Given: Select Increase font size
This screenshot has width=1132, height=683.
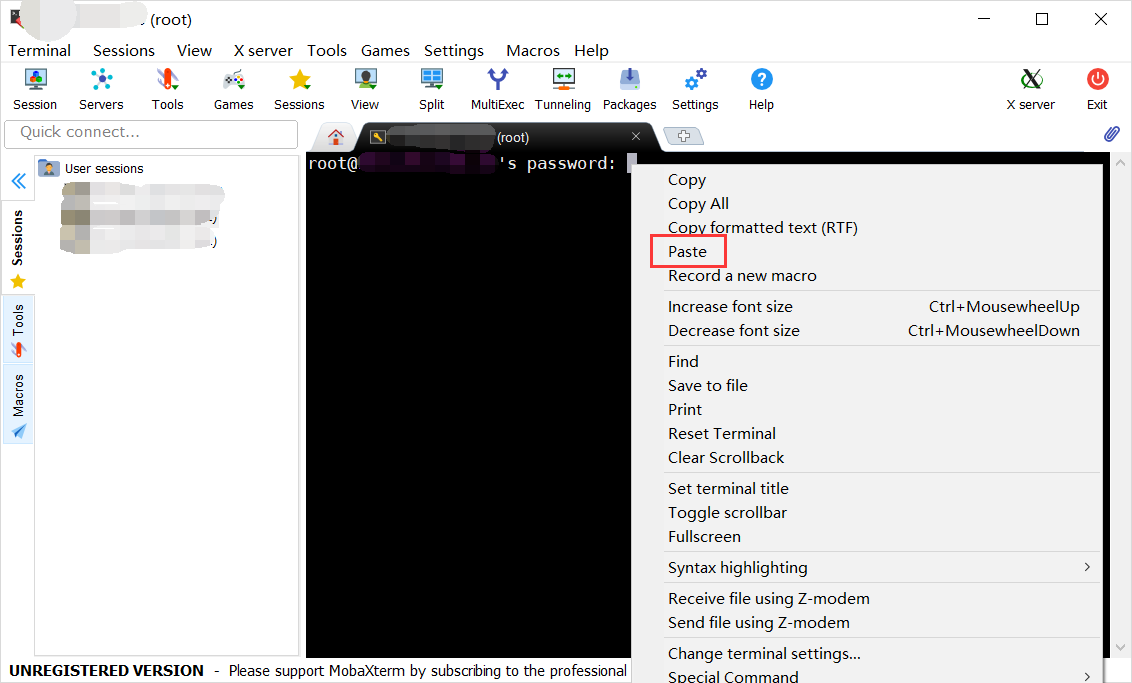Looking at the screenshot, I should (882, 307).
